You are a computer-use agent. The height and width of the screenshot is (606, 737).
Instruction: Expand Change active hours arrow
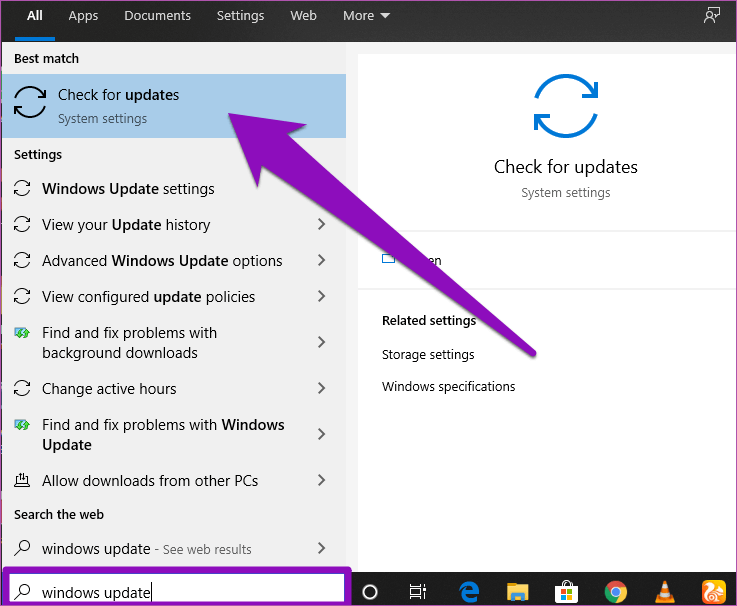coord(321,388)
